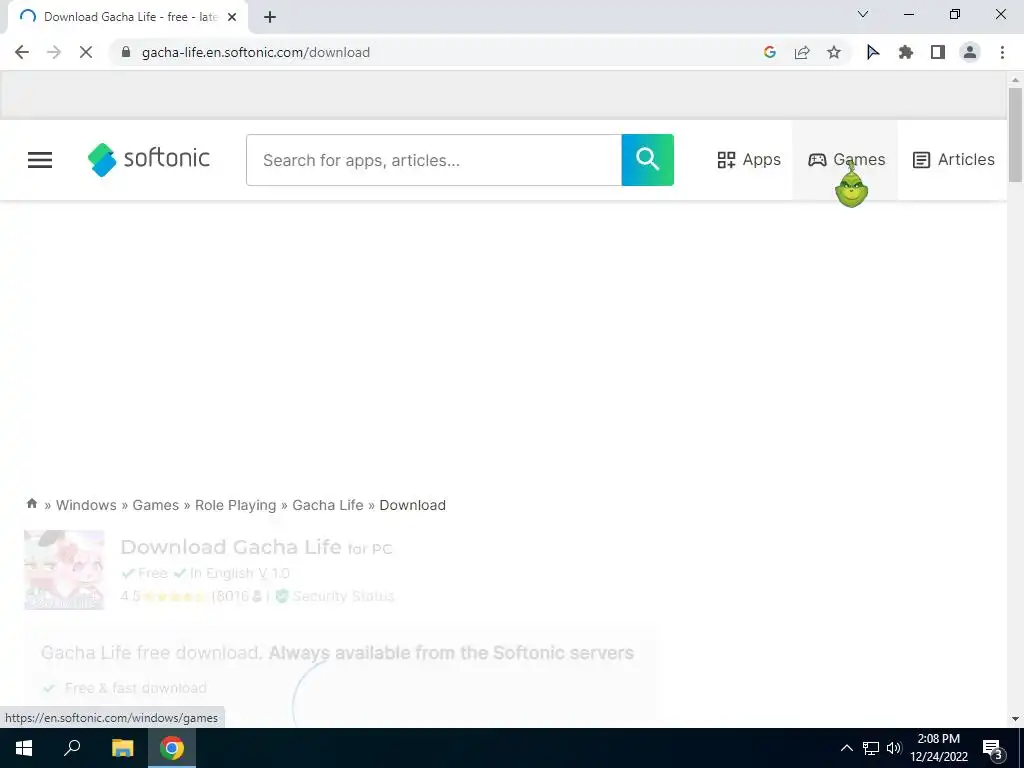This screenshot has height=768, width=1024.
Task: Open the Games section
Action: (846, 159)
